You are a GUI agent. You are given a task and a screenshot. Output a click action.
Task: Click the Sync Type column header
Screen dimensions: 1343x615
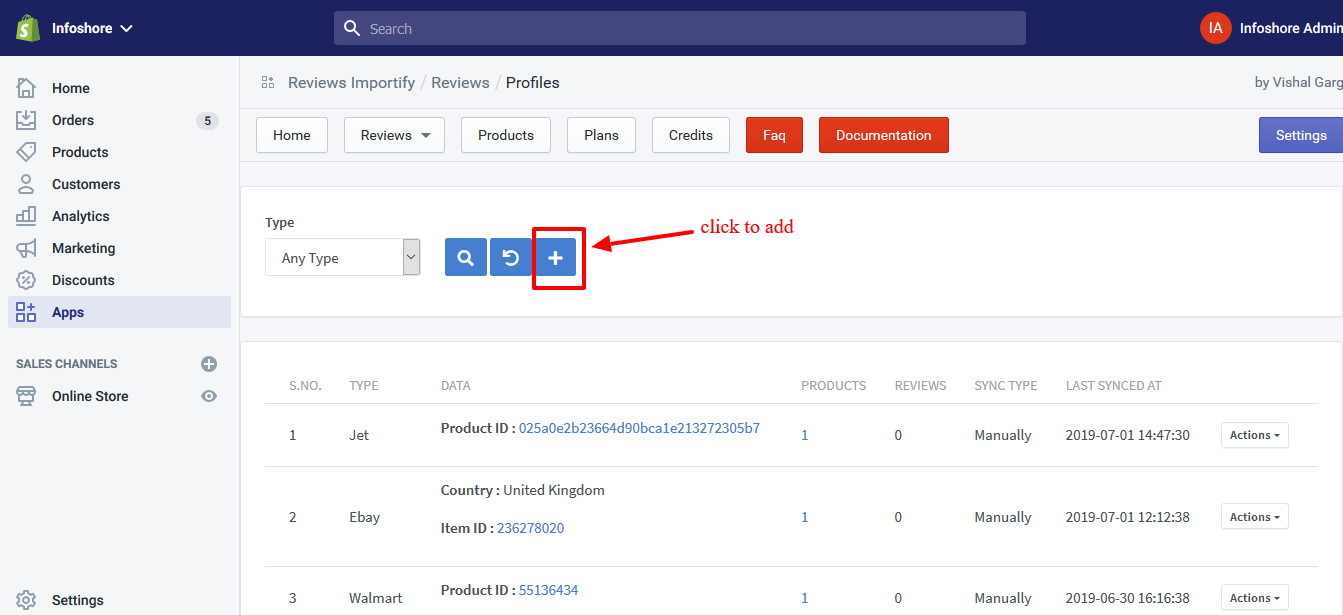[x=1005, y=385]
